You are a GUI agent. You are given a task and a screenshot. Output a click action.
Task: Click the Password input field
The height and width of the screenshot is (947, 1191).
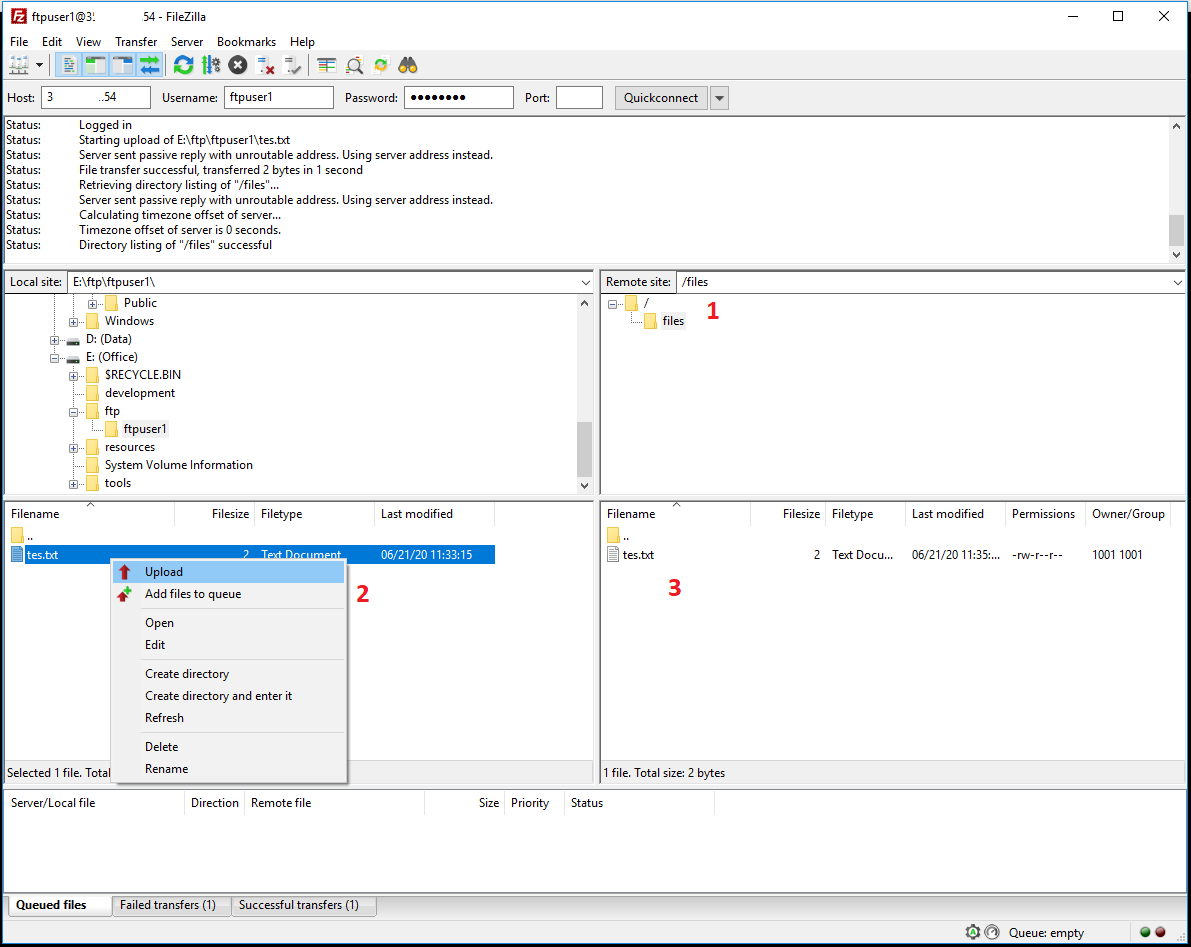459,97
